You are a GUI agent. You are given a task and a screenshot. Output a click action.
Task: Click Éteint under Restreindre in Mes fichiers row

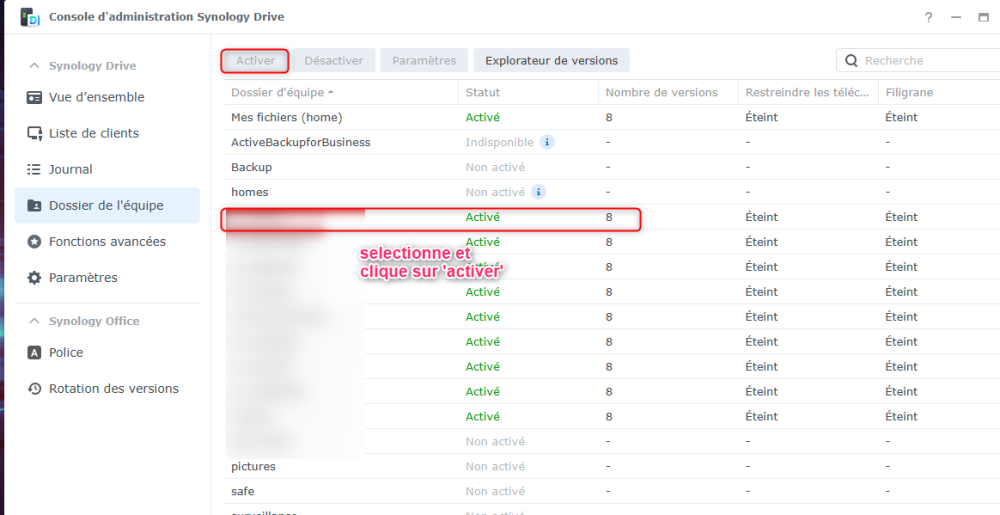[761, 117]
